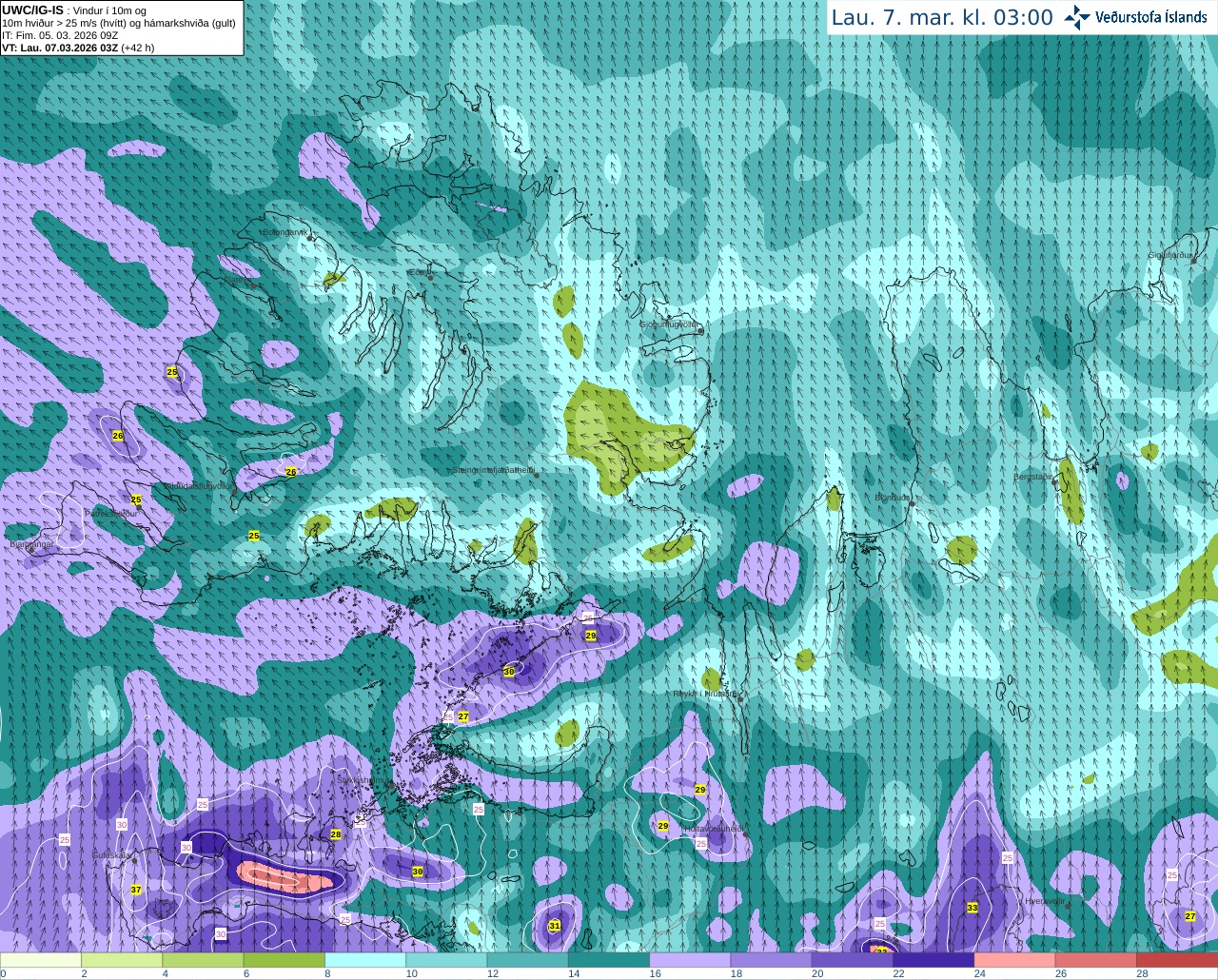Click the legend value 8

328,973
